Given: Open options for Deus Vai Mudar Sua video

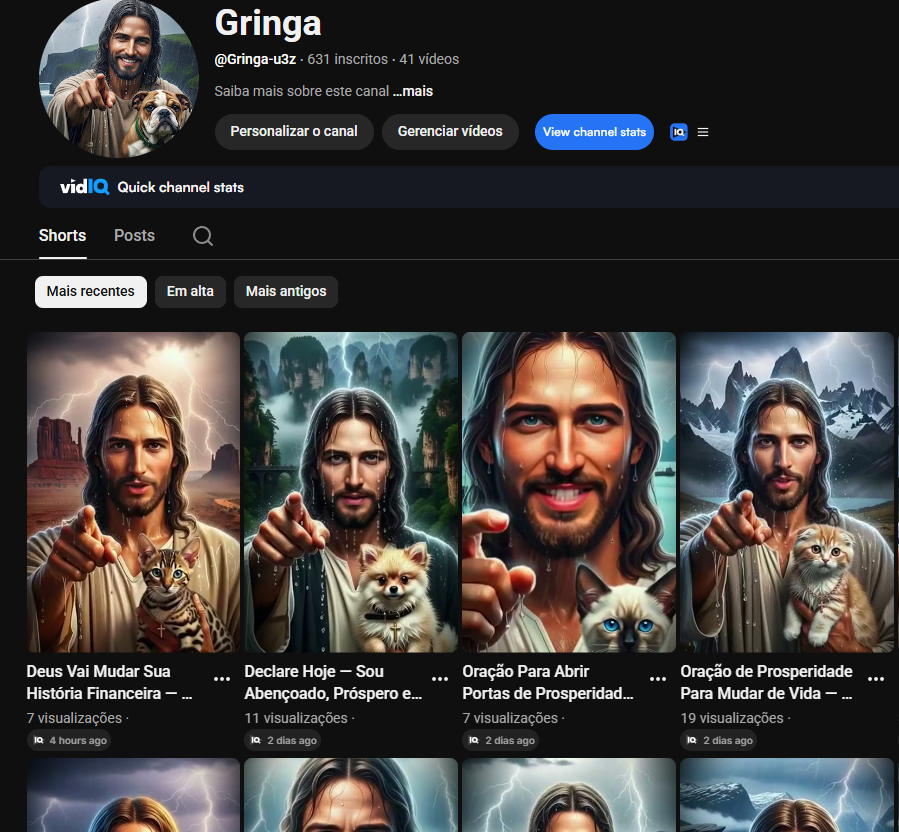Looking at the screenshot, I should click(x=222, y=679).
